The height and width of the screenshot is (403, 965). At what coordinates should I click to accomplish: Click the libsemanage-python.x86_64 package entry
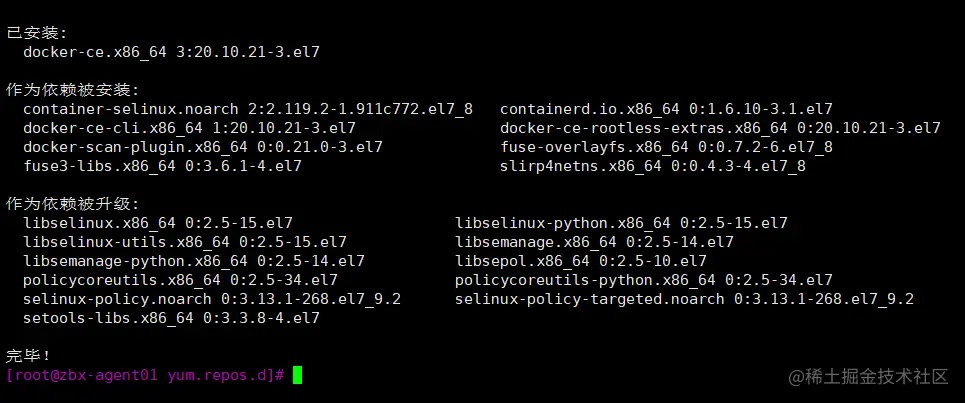click(x=193, y=261)
